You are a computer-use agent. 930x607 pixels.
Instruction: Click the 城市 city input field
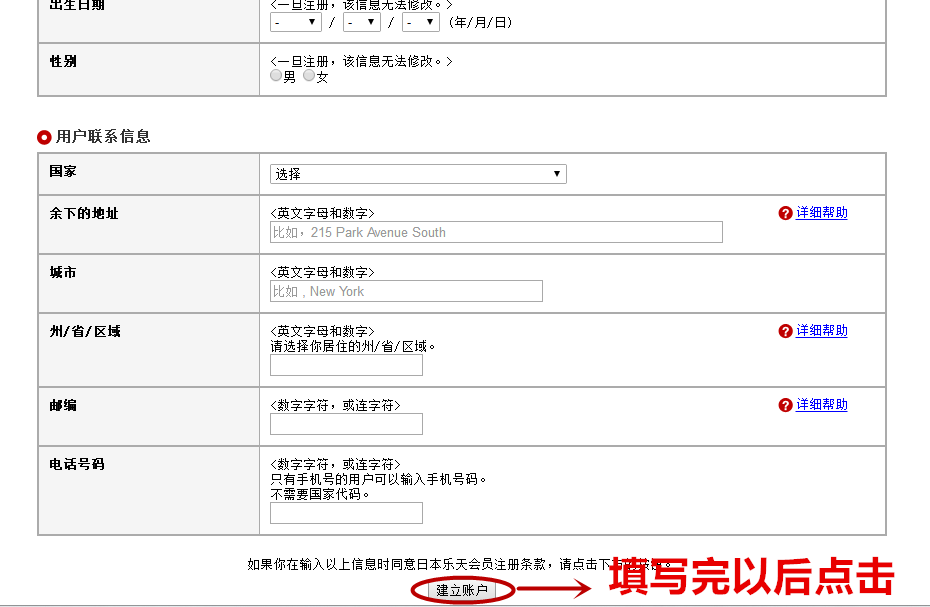406,291
